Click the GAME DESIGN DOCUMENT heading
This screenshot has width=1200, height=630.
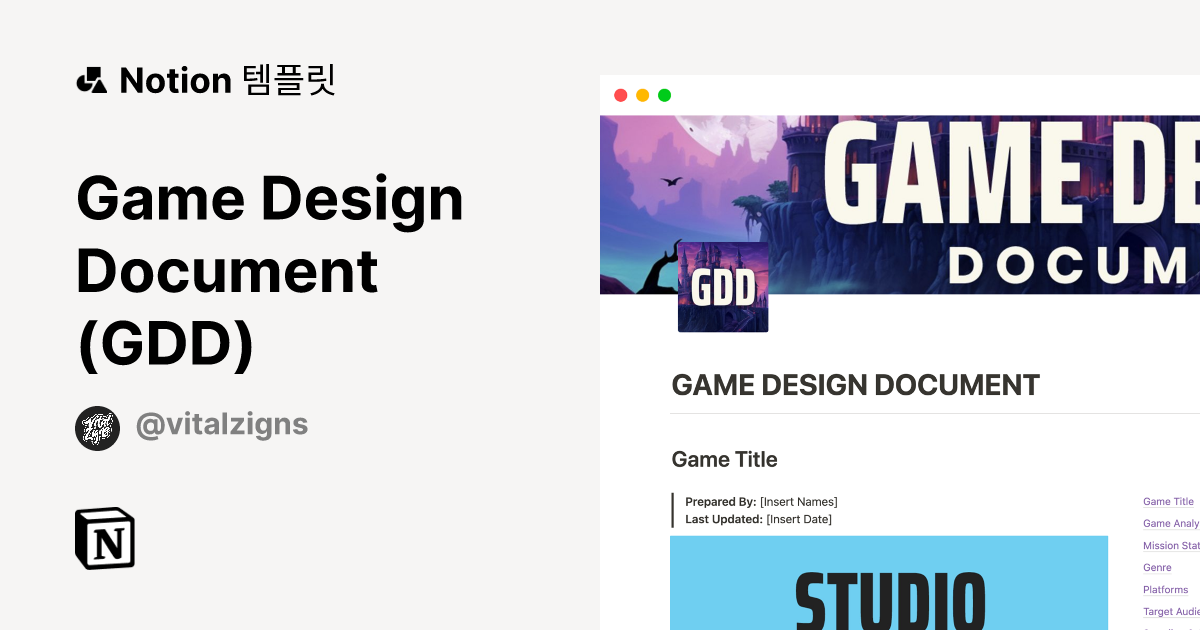point(856,384)
